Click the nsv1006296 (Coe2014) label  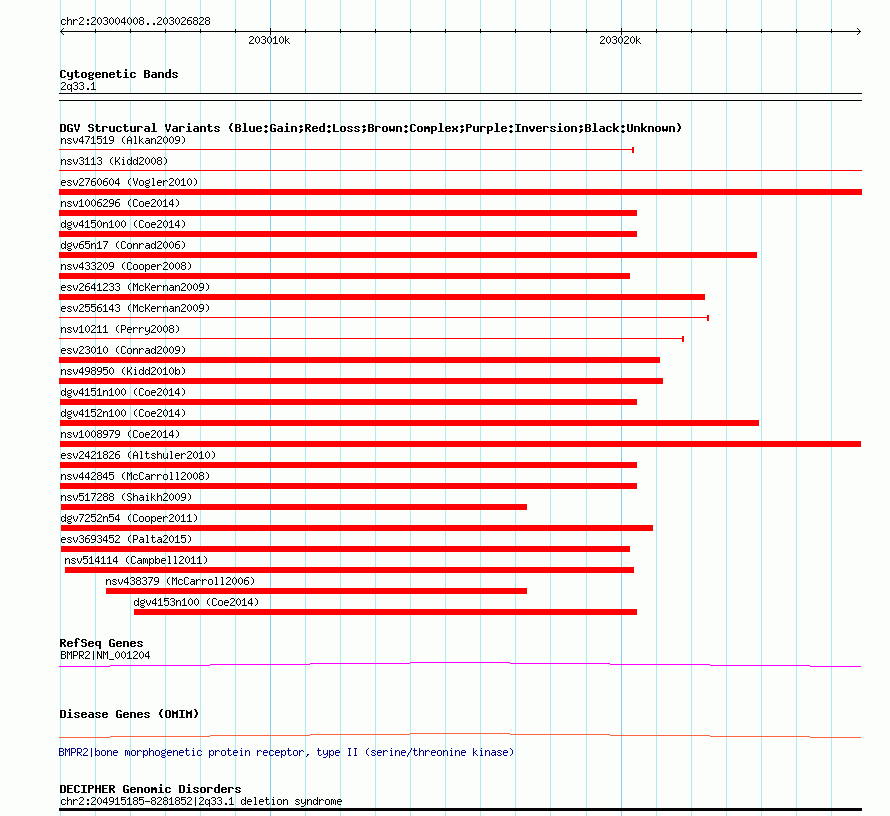click(120, 203)
